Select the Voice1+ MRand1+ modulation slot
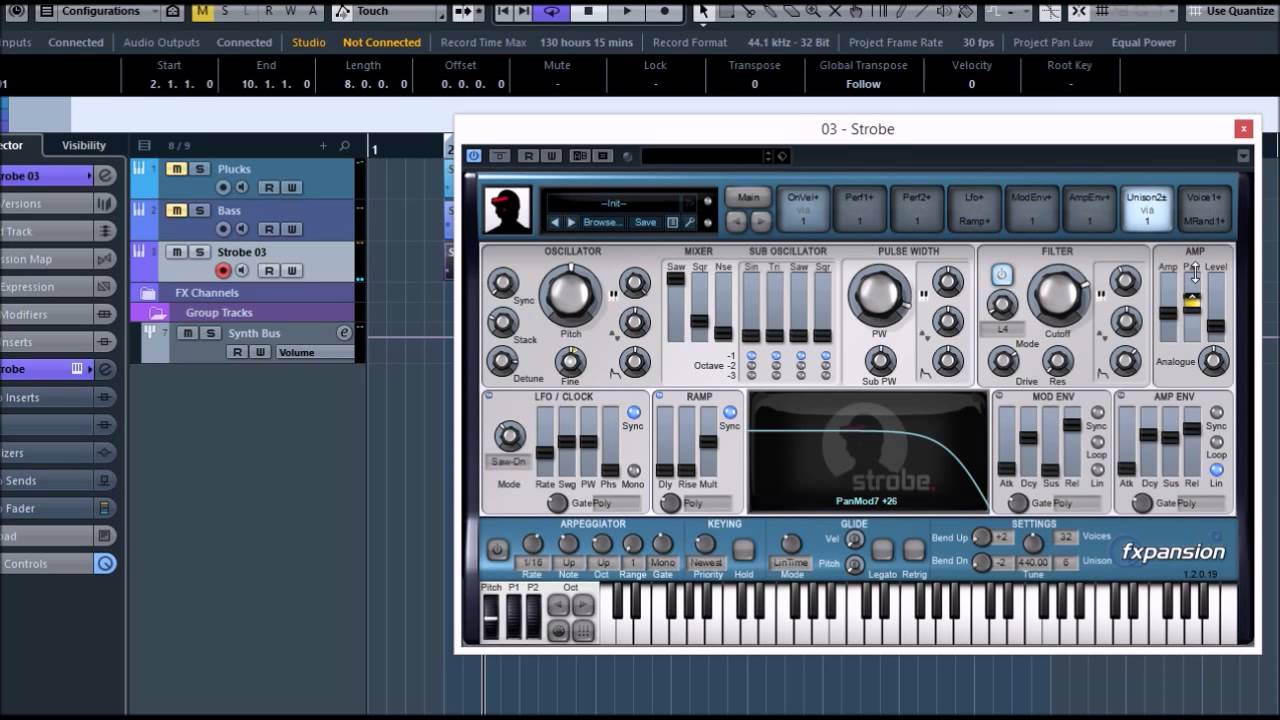Image resolution: width=1280 pixels, height=720 pixels. pos(1204,208)
